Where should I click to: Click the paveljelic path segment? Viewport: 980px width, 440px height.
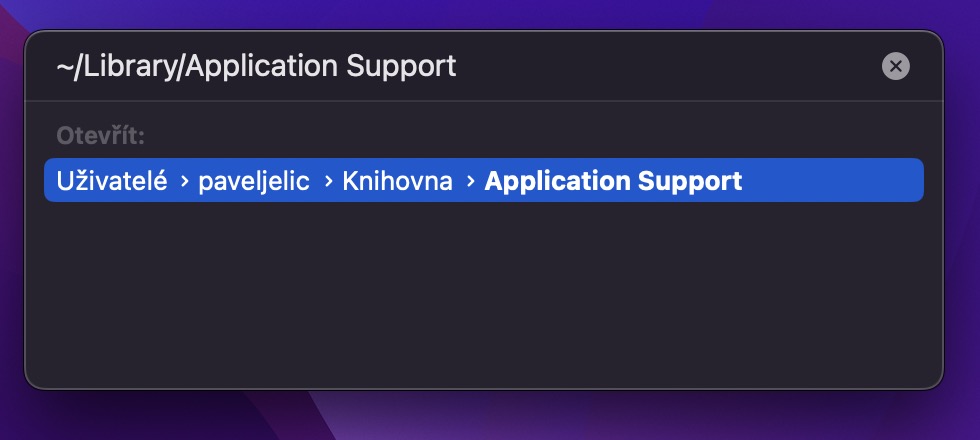(x=255, y=181)
